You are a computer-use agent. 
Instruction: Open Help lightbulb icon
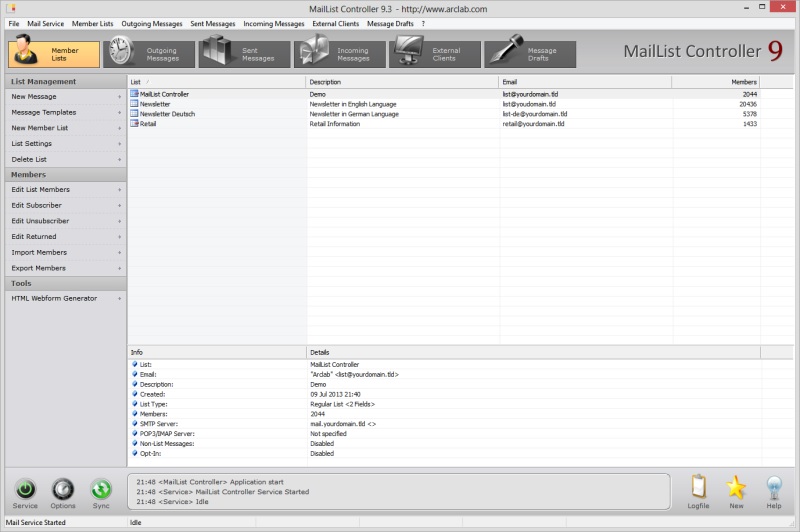coord(774,488)
